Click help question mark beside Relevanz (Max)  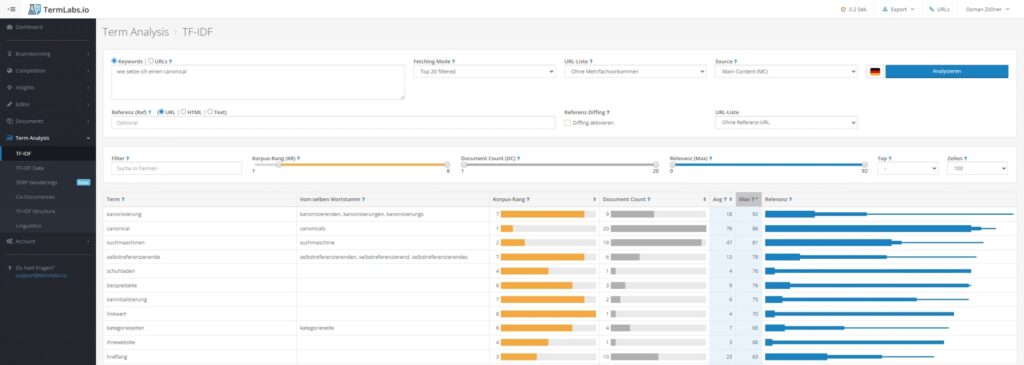[x=711, y=158]
